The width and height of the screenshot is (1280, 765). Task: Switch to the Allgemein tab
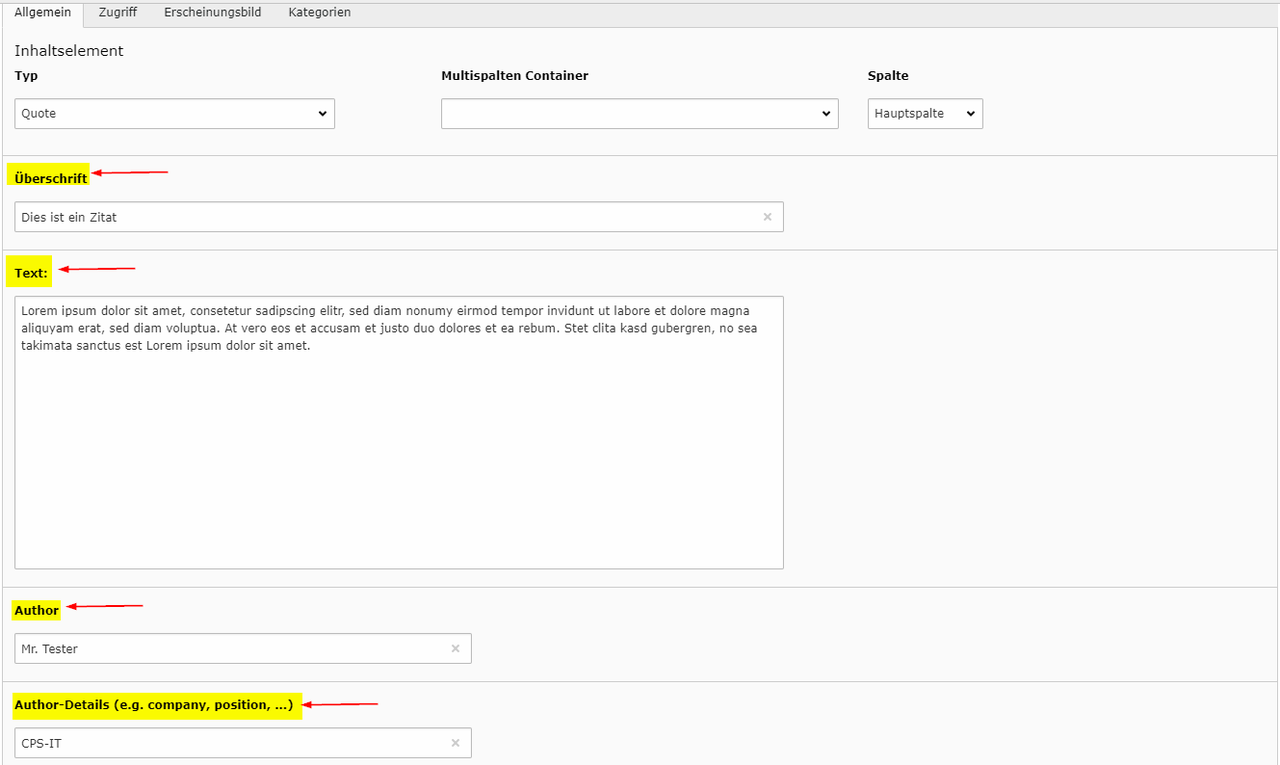click(43, 13)
